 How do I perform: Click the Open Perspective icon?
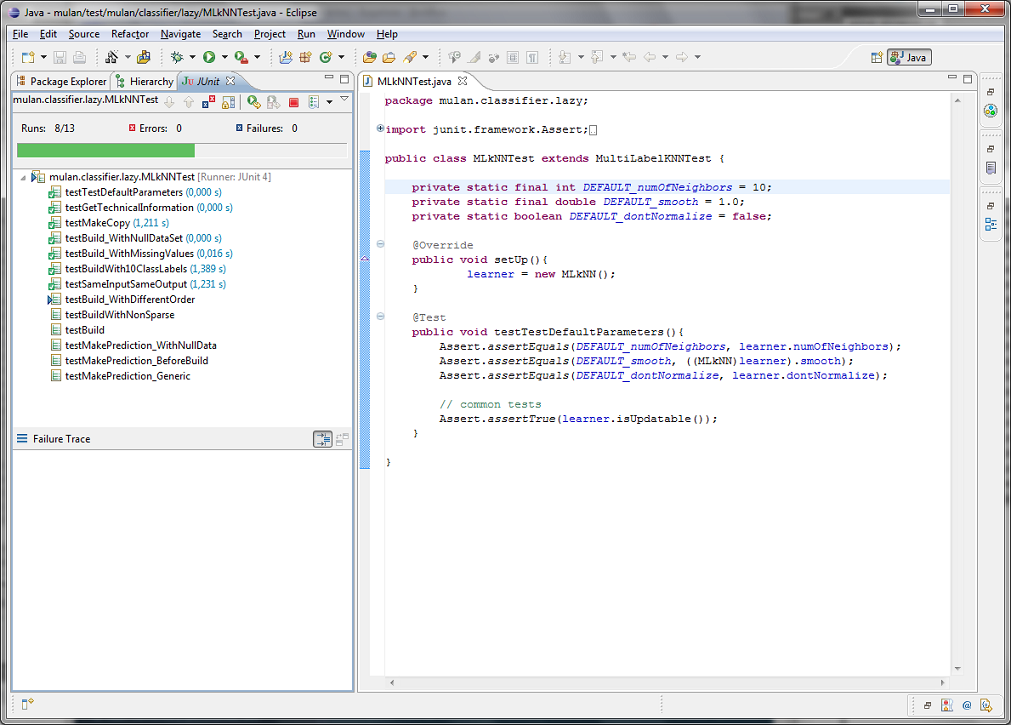(x=877, y=58)
